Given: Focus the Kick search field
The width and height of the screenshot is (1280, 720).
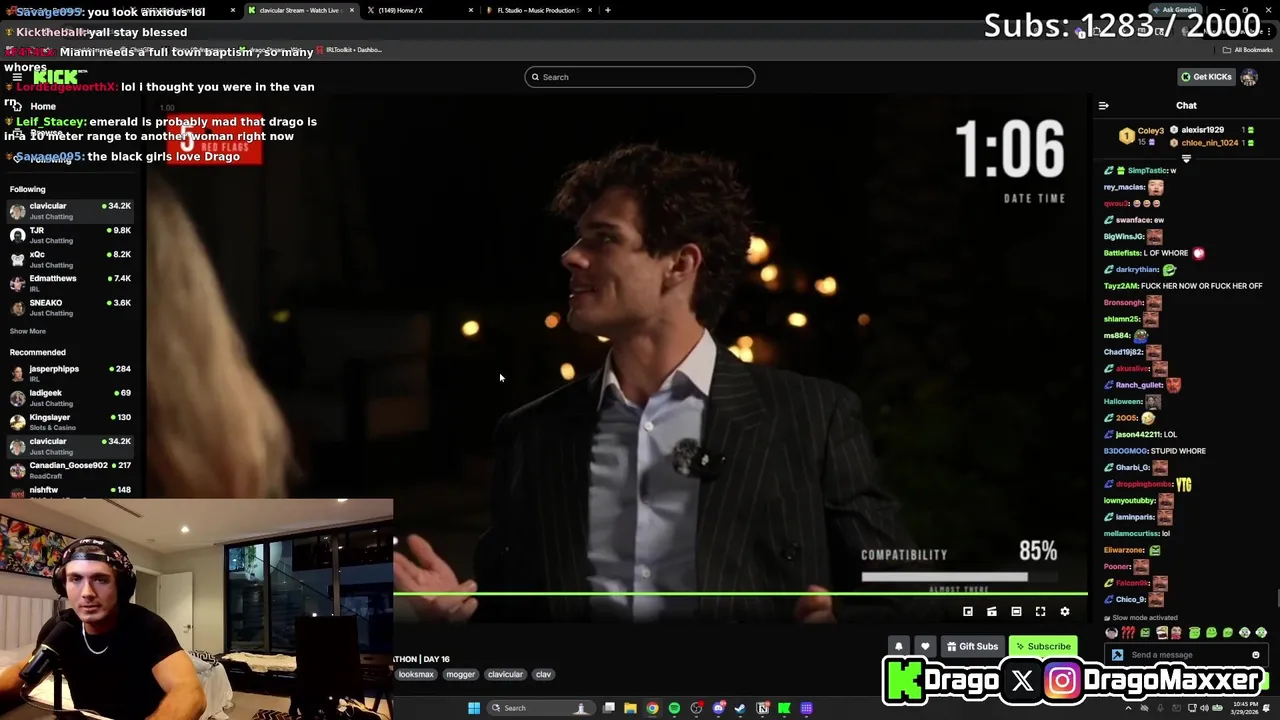Looking at the screenshot, I should 640,77.
